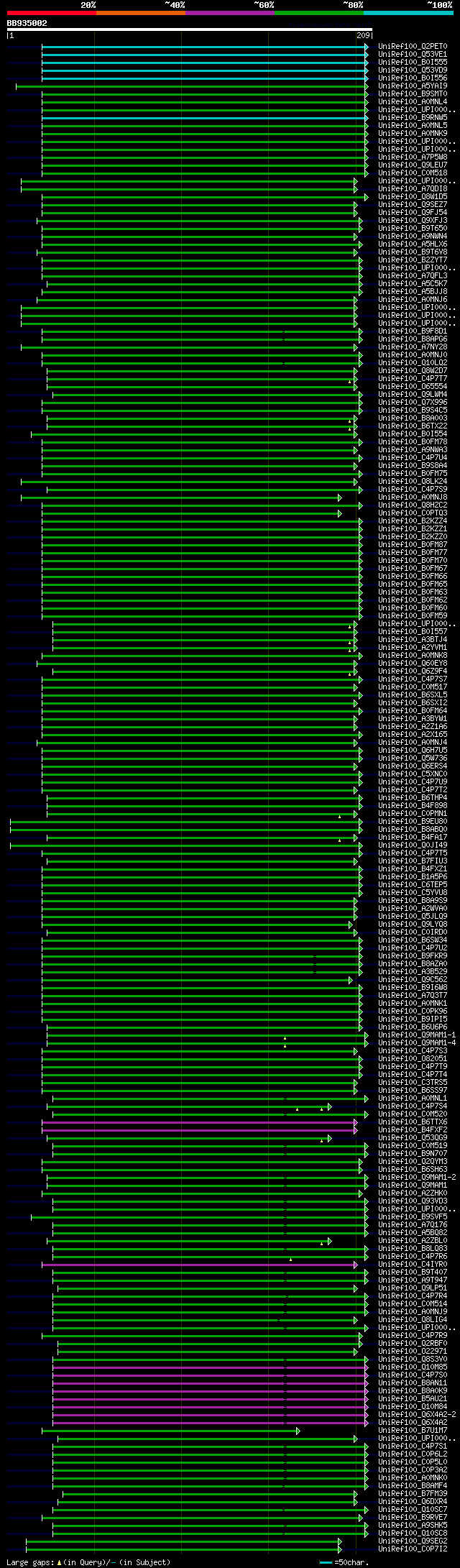Select hit UniRef100_A0MNL4

point(413,102)
